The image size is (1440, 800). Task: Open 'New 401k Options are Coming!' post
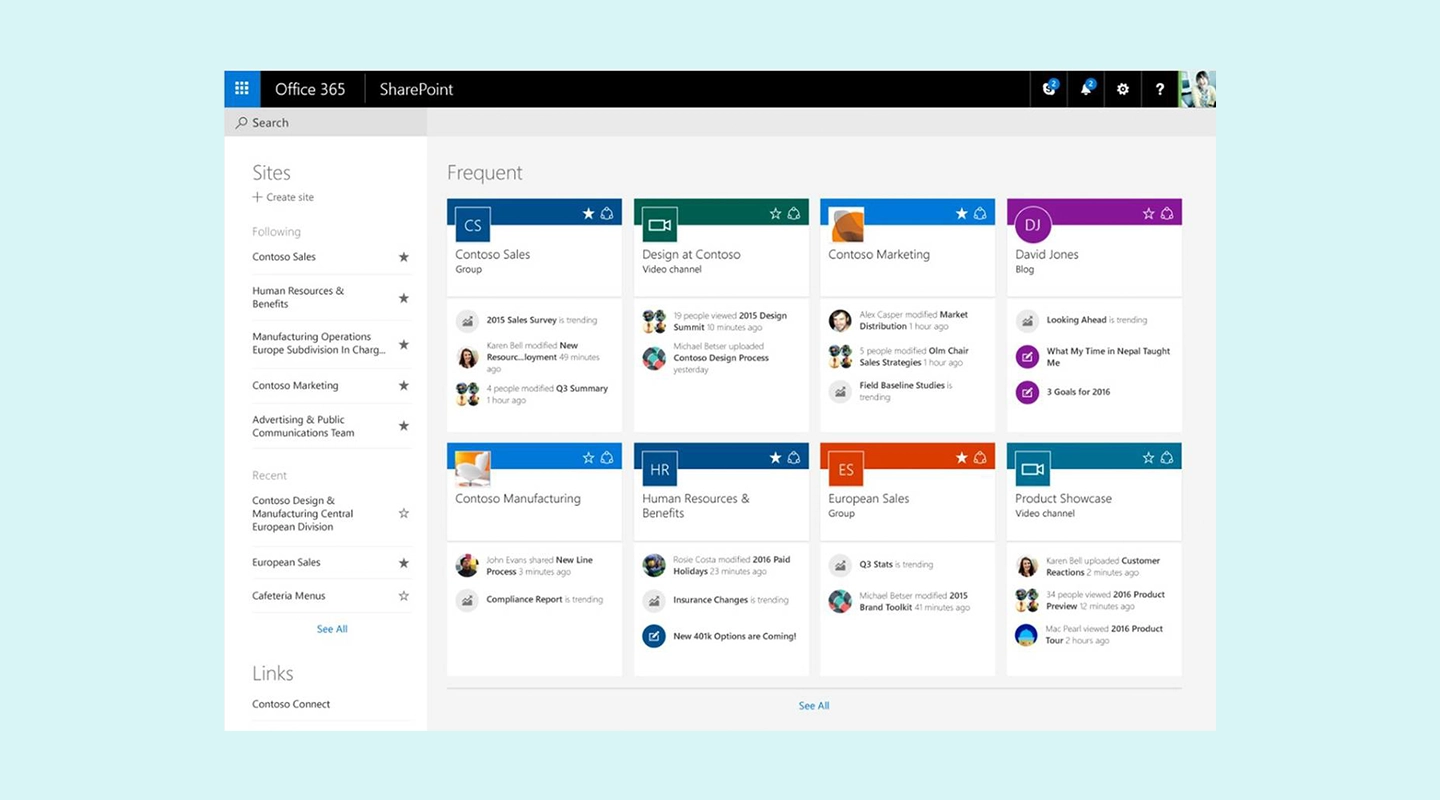tap(735, 636)
